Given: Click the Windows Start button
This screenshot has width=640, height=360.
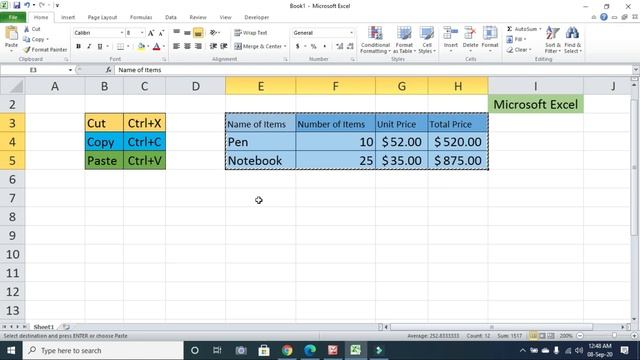Looking at the screenshot, I should point(11,351).
